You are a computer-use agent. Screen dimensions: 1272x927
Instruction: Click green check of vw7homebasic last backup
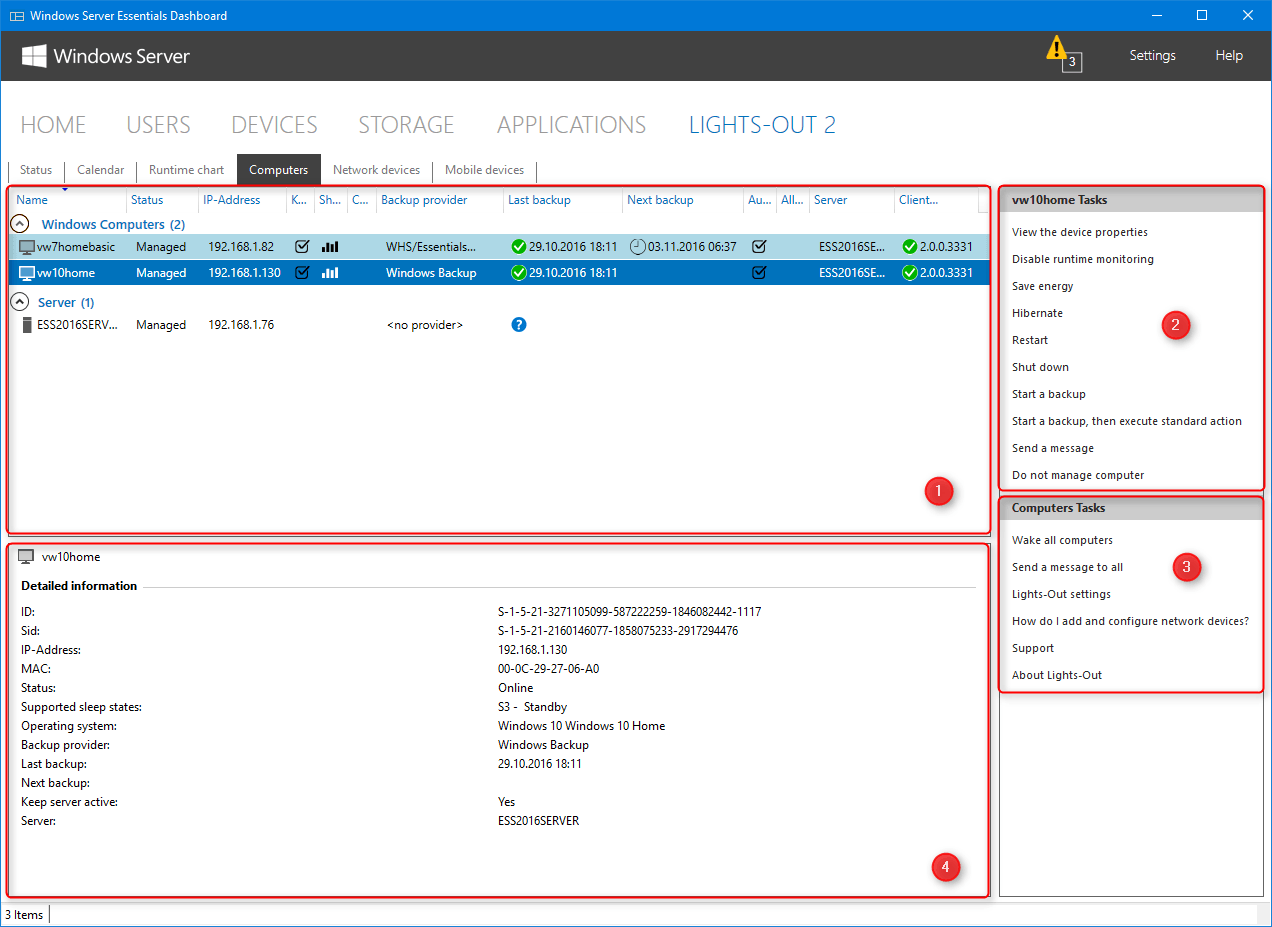(518, 247)
